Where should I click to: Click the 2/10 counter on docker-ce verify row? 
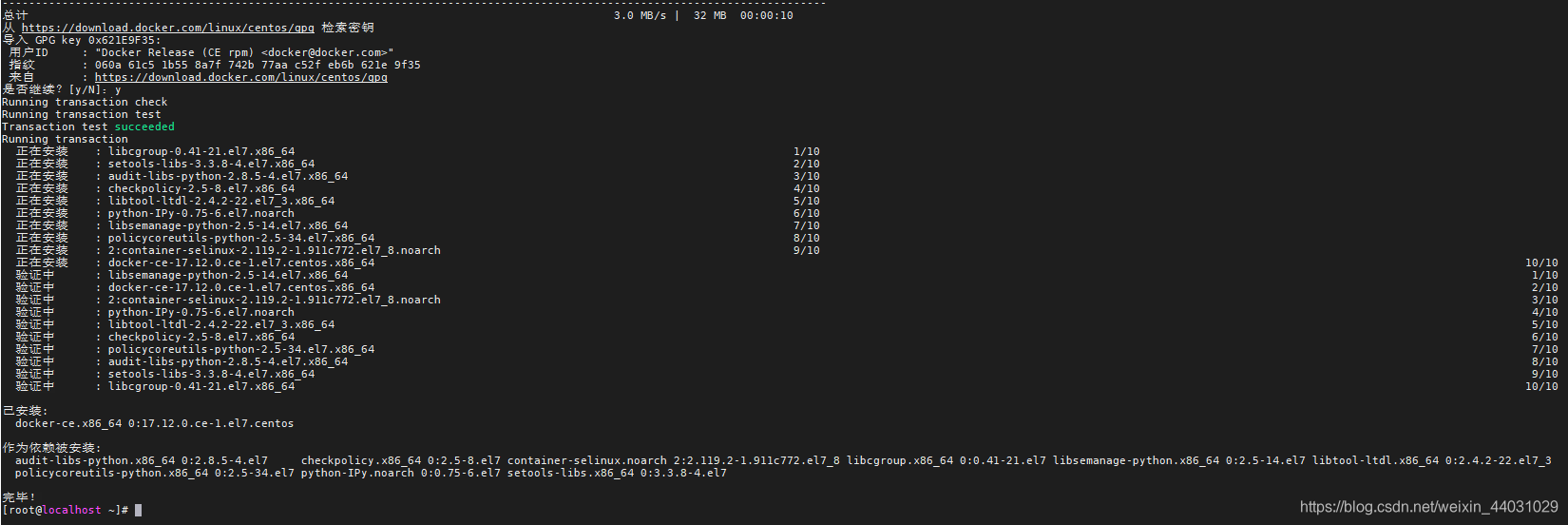point(1545,287)
